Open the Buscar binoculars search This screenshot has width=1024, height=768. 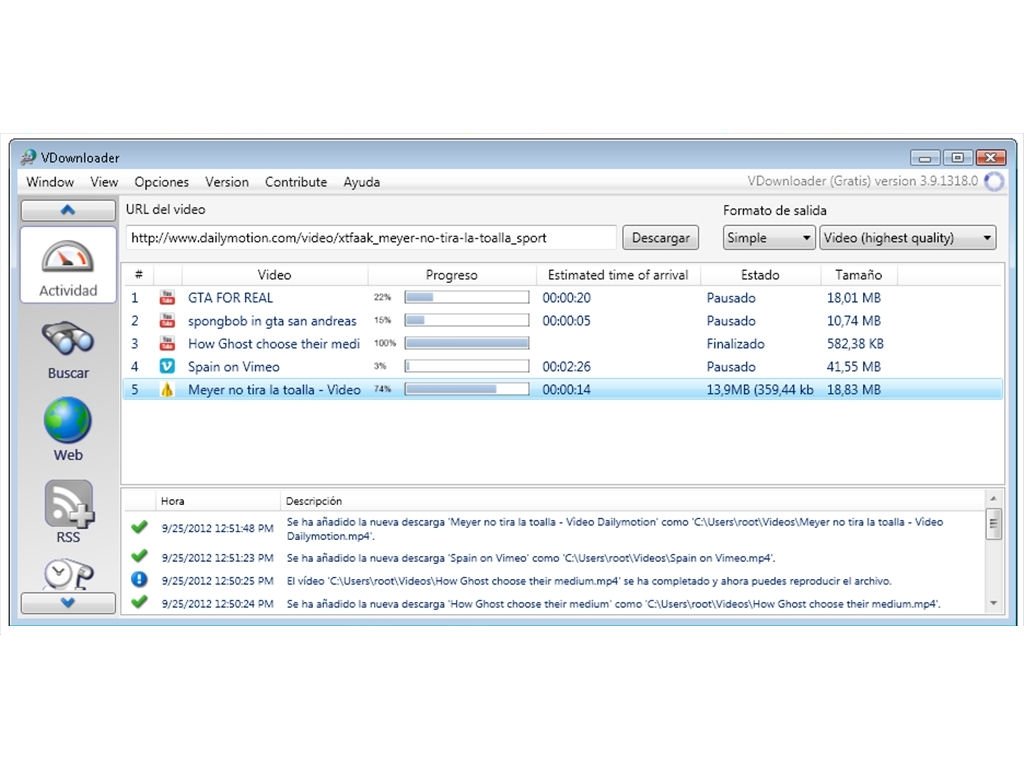point(68,349)
